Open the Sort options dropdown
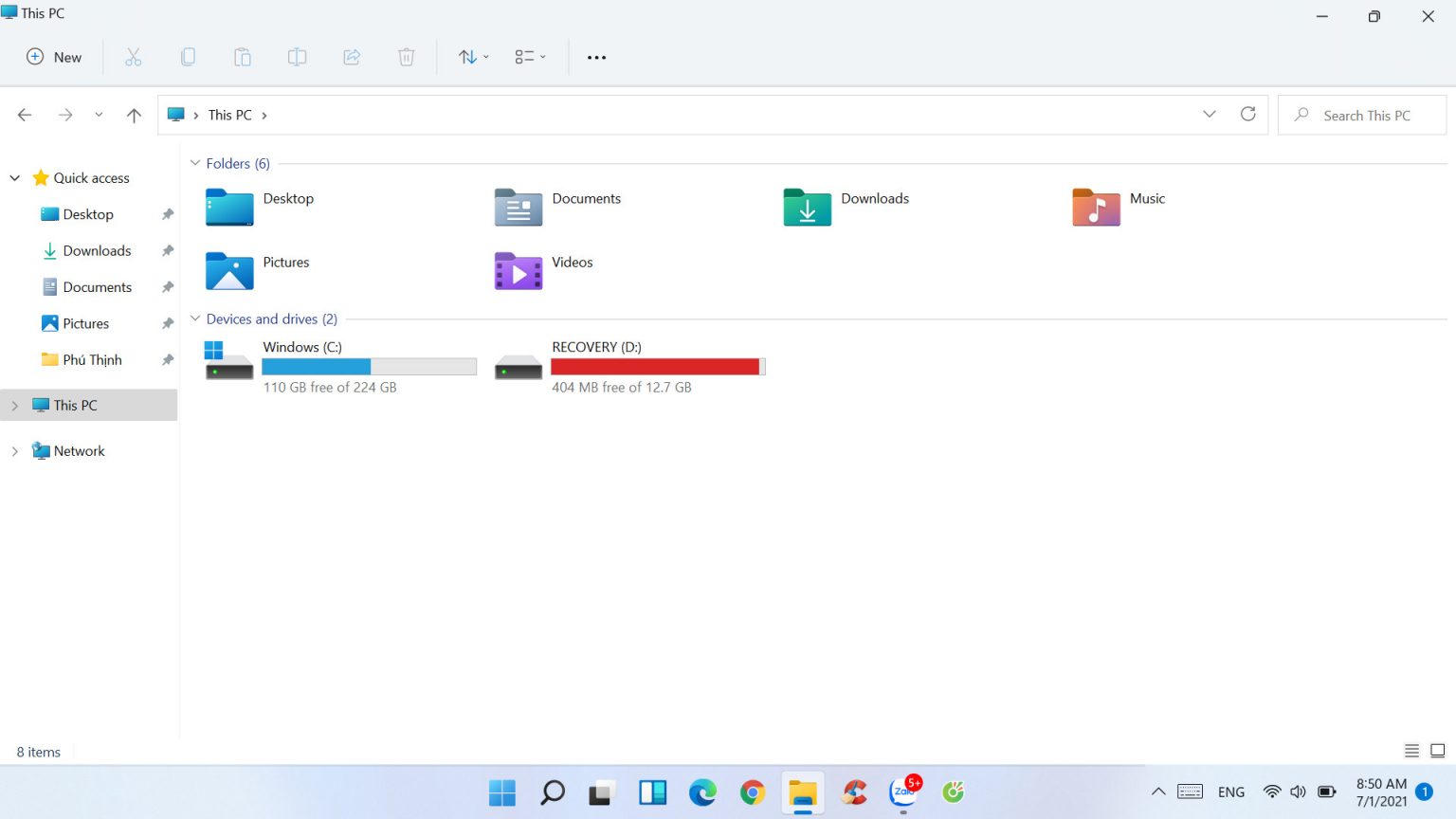Image resolution: width=1456 pixels, height=819 pixels. point(473,57)
